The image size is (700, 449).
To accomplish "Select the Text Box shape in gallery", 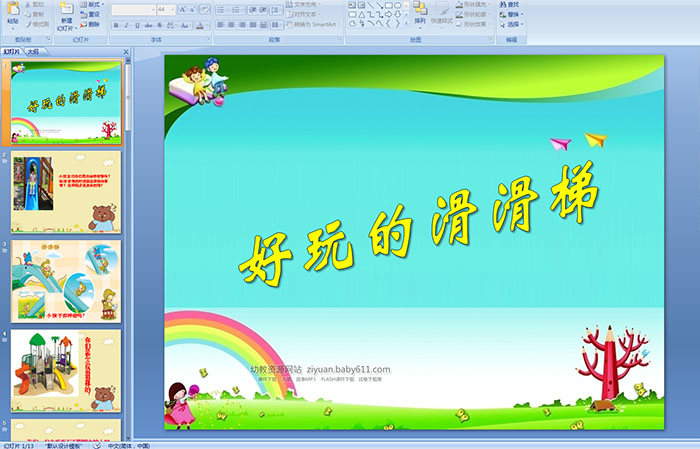I will tap(351, 5).
